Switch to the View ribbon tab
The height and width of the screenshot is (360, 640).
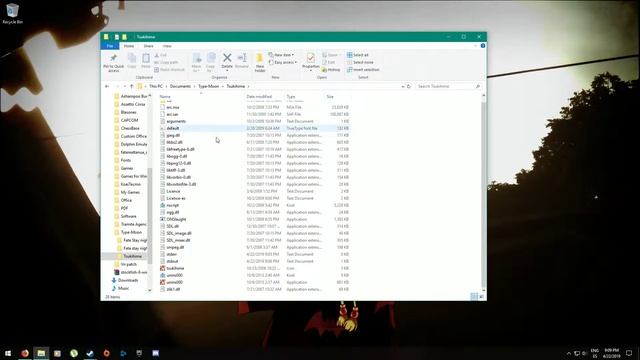coord(167,46)
